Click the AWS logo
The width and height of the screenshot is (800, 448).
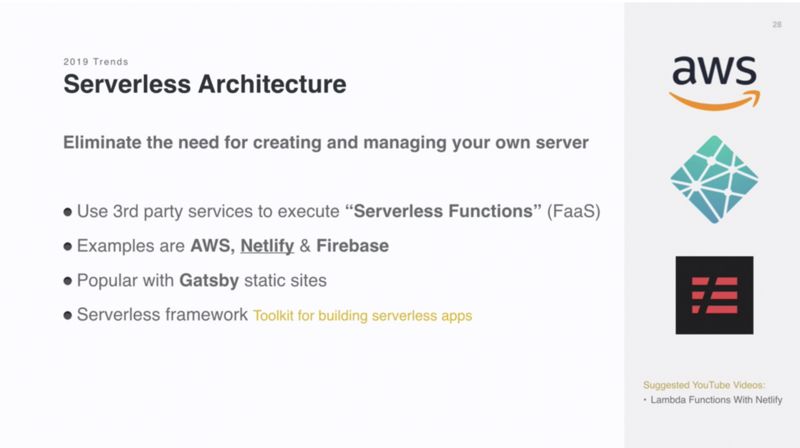[x=714, y=83]
